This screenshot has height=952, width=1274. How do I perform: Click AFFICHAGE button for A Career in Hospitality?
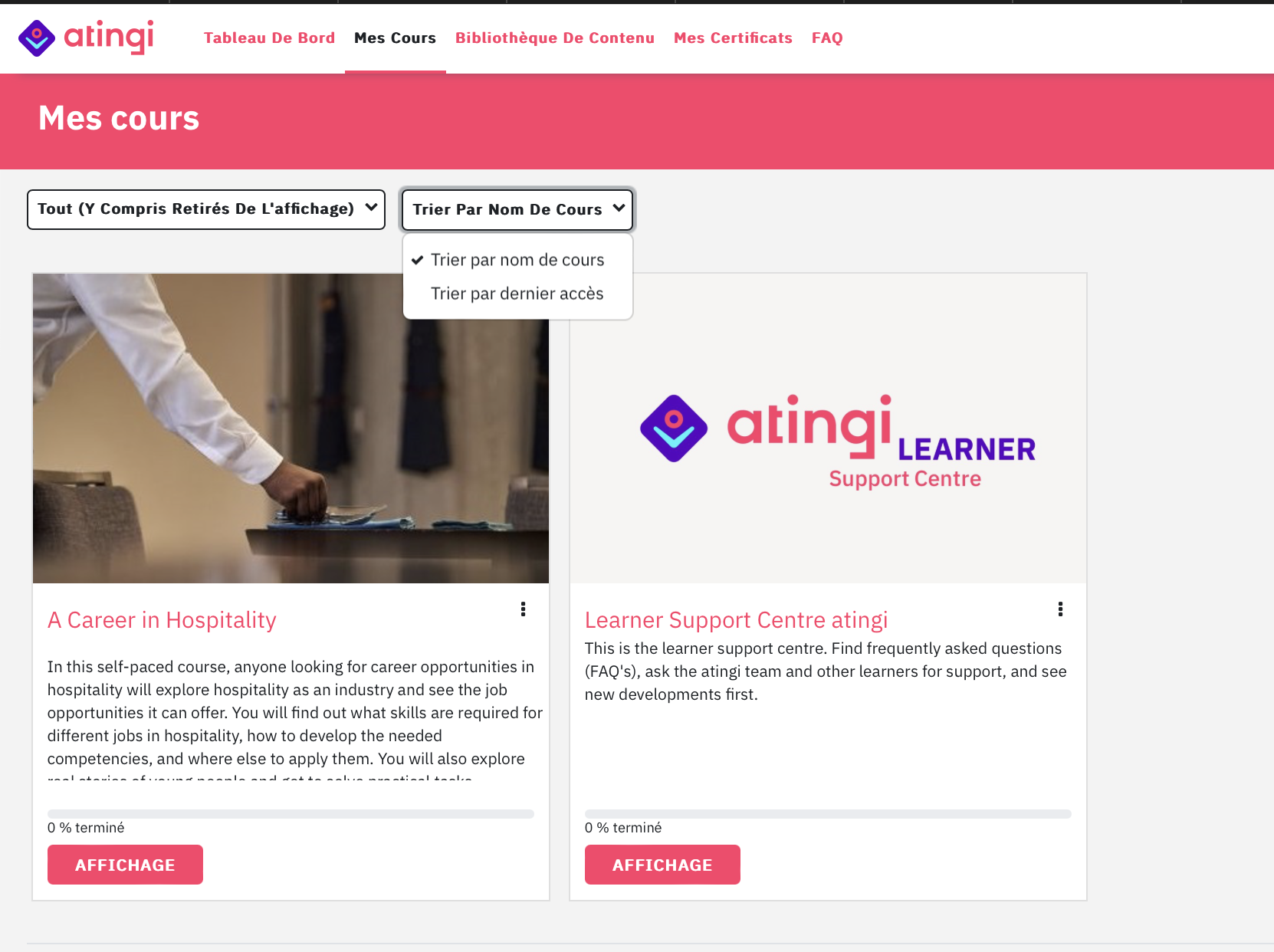point(125,865)
